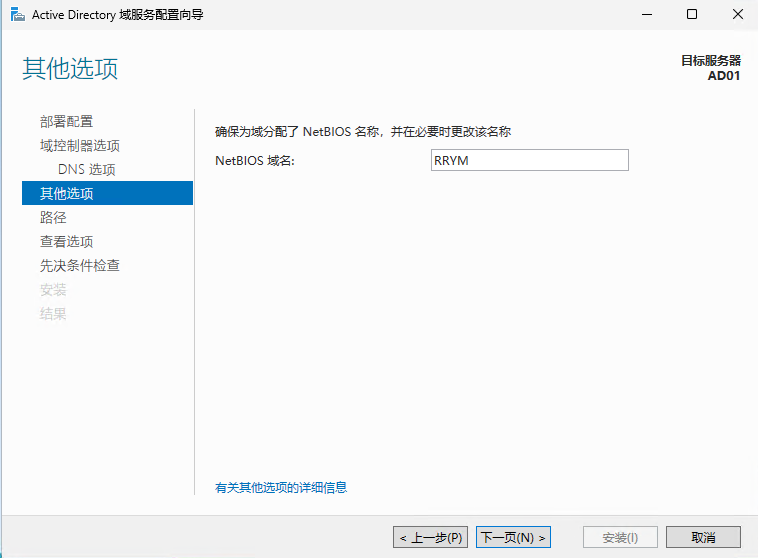Click the greyed-out 安装 sidebar item
The image size is (758, 558).
click(x=53, y=290)
